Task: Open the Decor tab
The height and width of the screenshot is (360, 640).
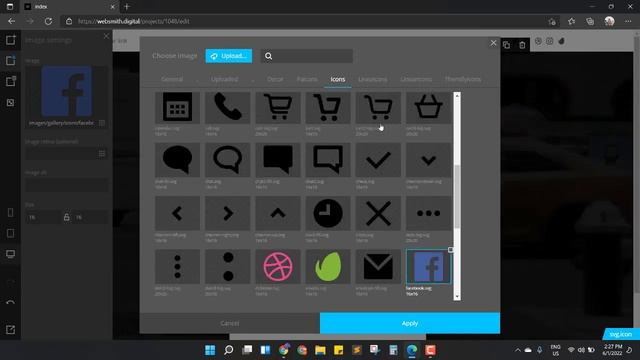Action: [x=275, y=79]
